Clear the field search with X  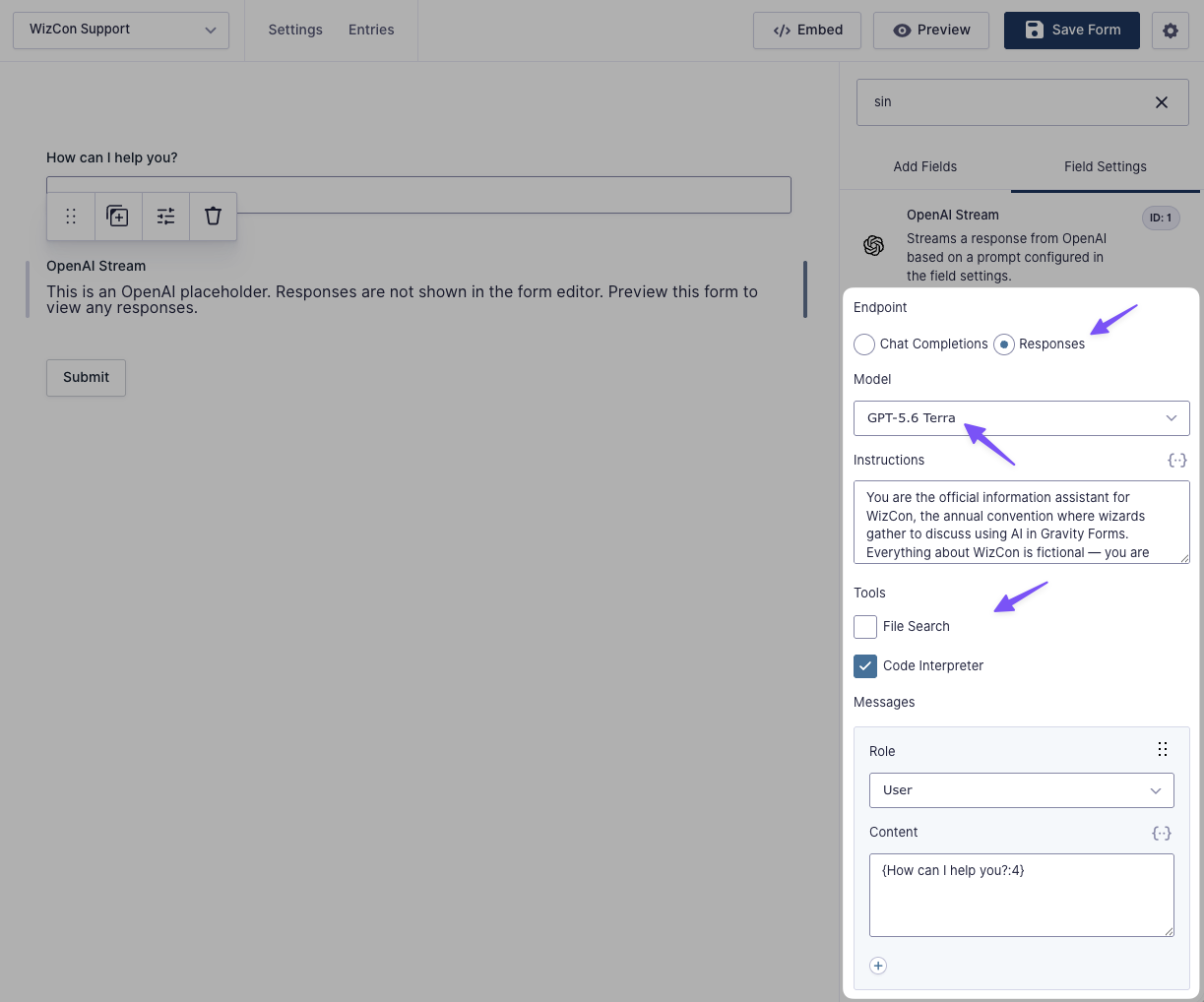[1162, 102]
